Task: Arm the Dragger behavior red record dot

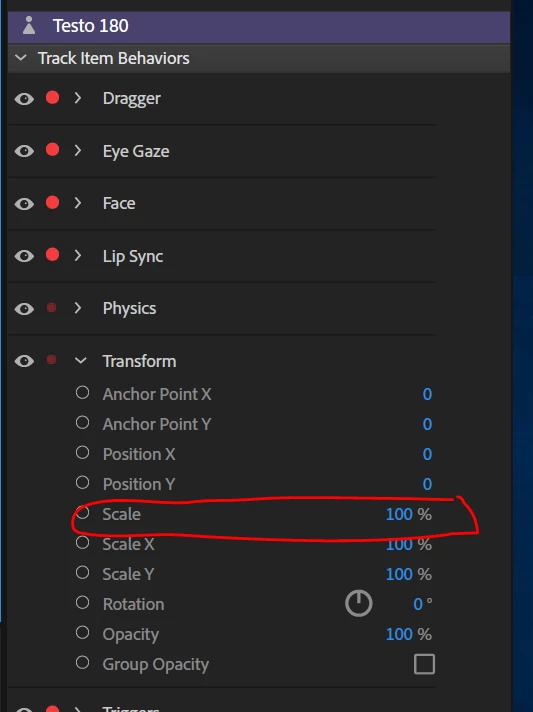Action: 52,98
